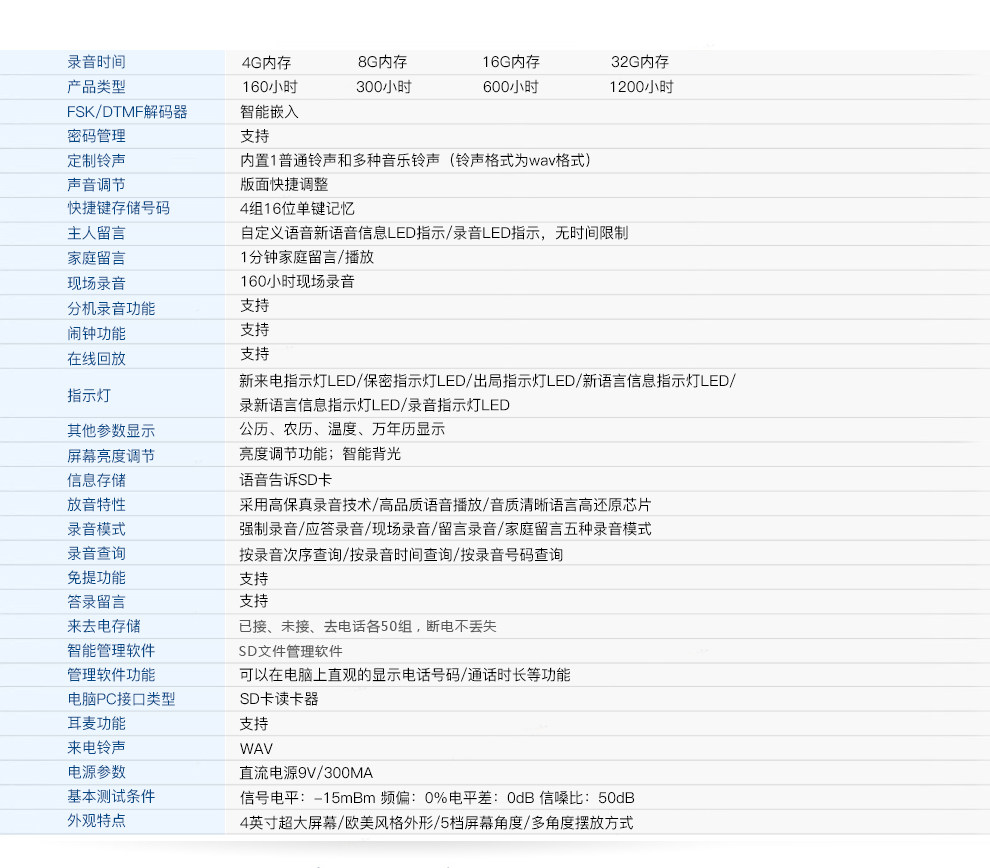The height and width of the screenshot is (868, 990).
Task: Select the 4G内存 column header
Action: click(x=266, y=62)
